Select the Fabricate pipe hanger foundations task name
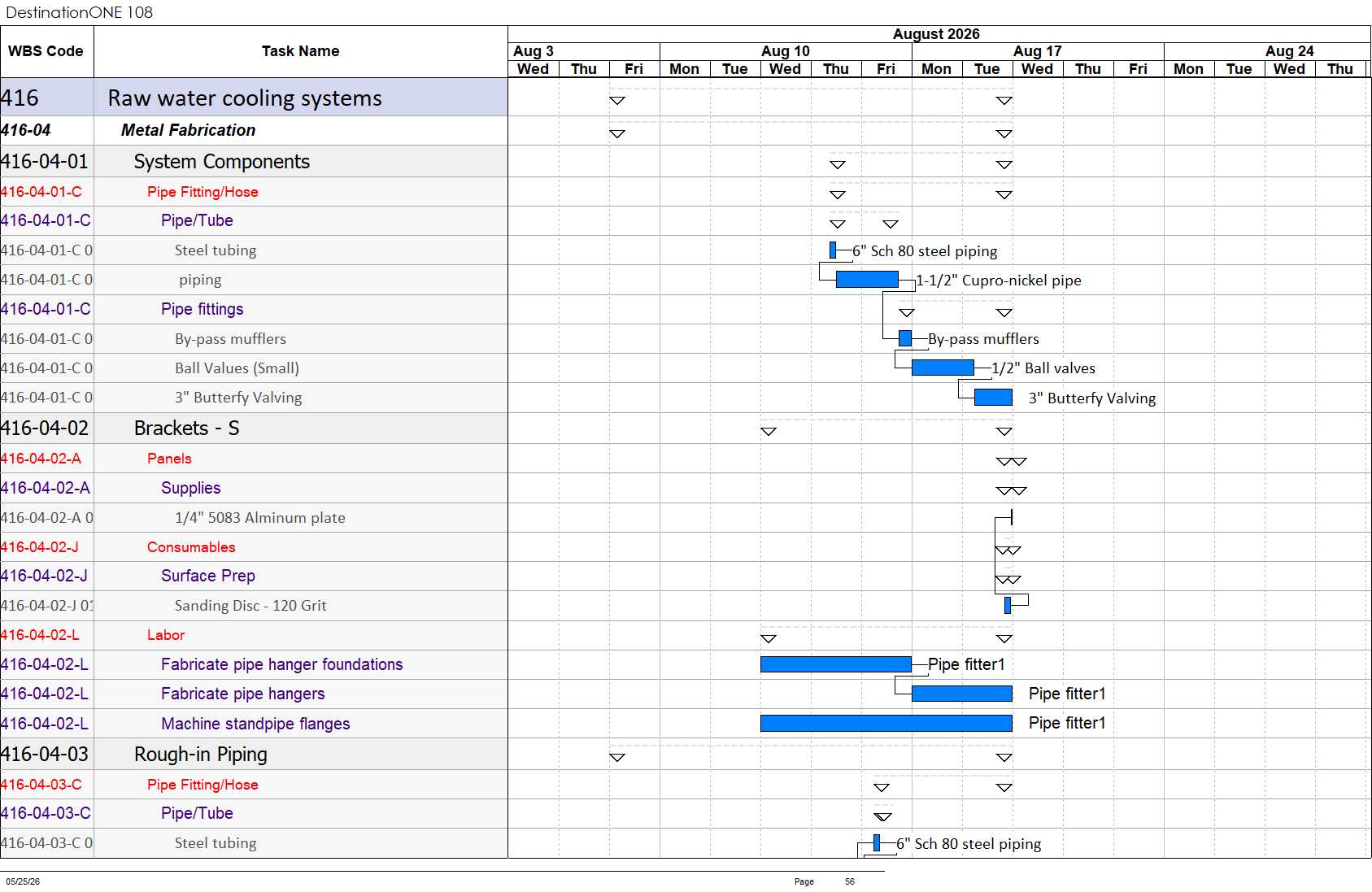This screenshot has width=1372, height=892. (282, 664)
